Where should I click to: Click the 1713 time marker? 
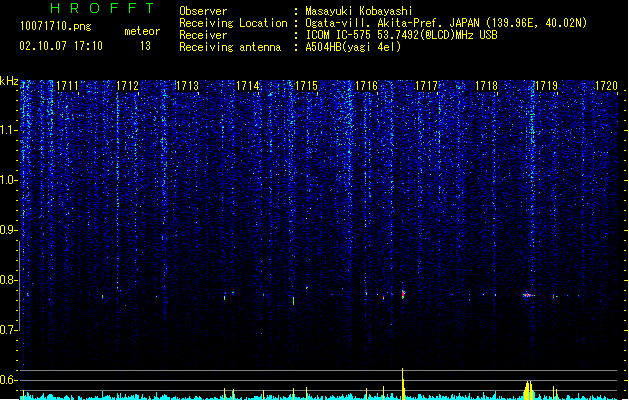pos(187,86)
